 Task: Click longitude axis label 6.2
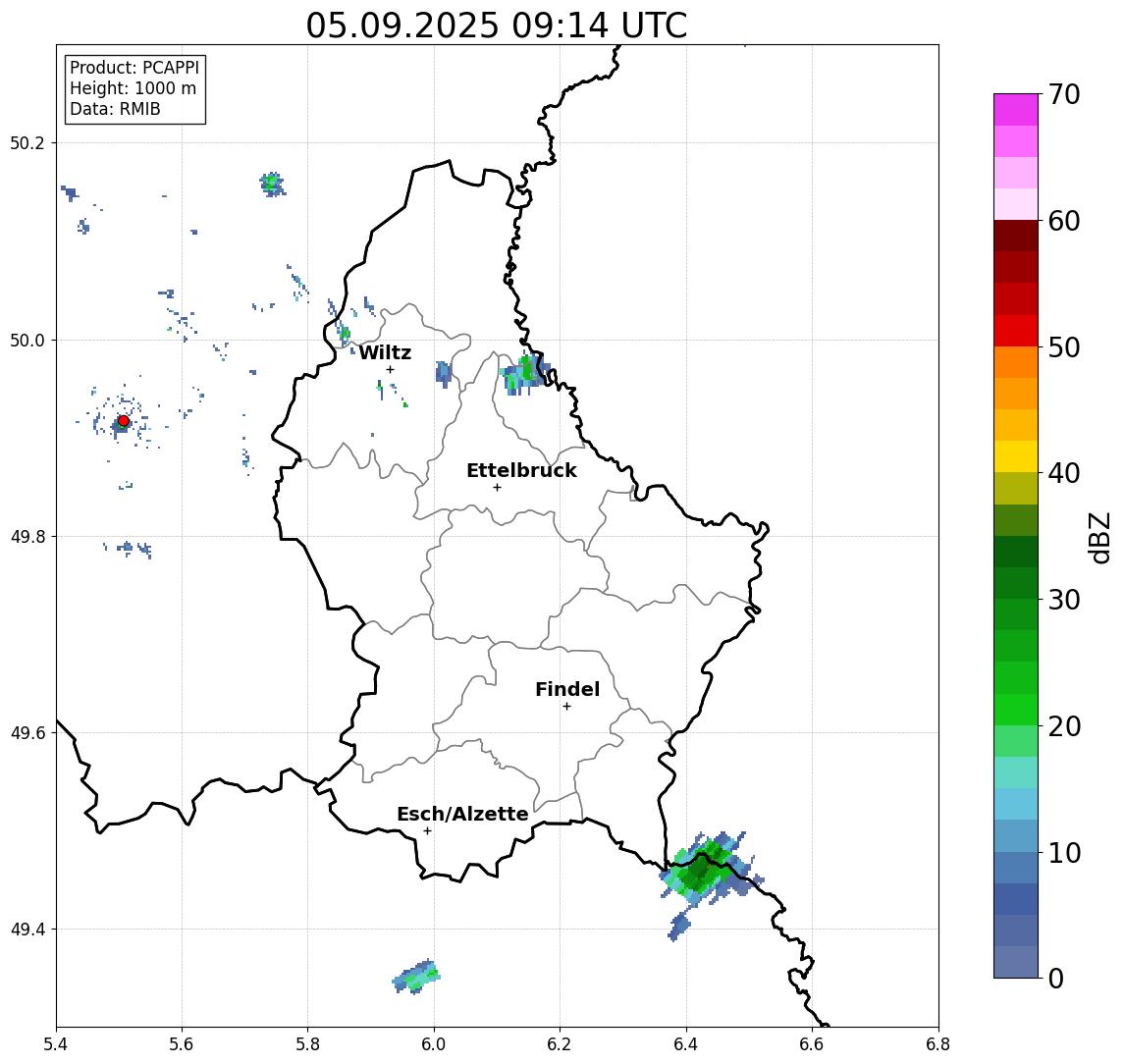pos(560,1044)
